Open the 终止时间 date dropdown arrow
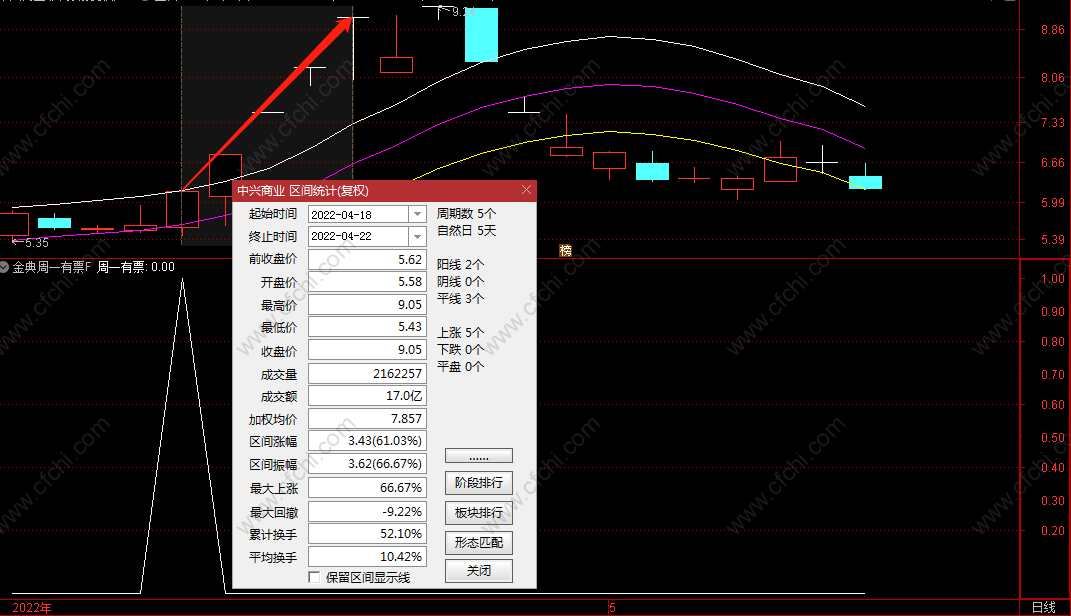Viewport: 1071px width, 616px height. (x=417, y=236)
